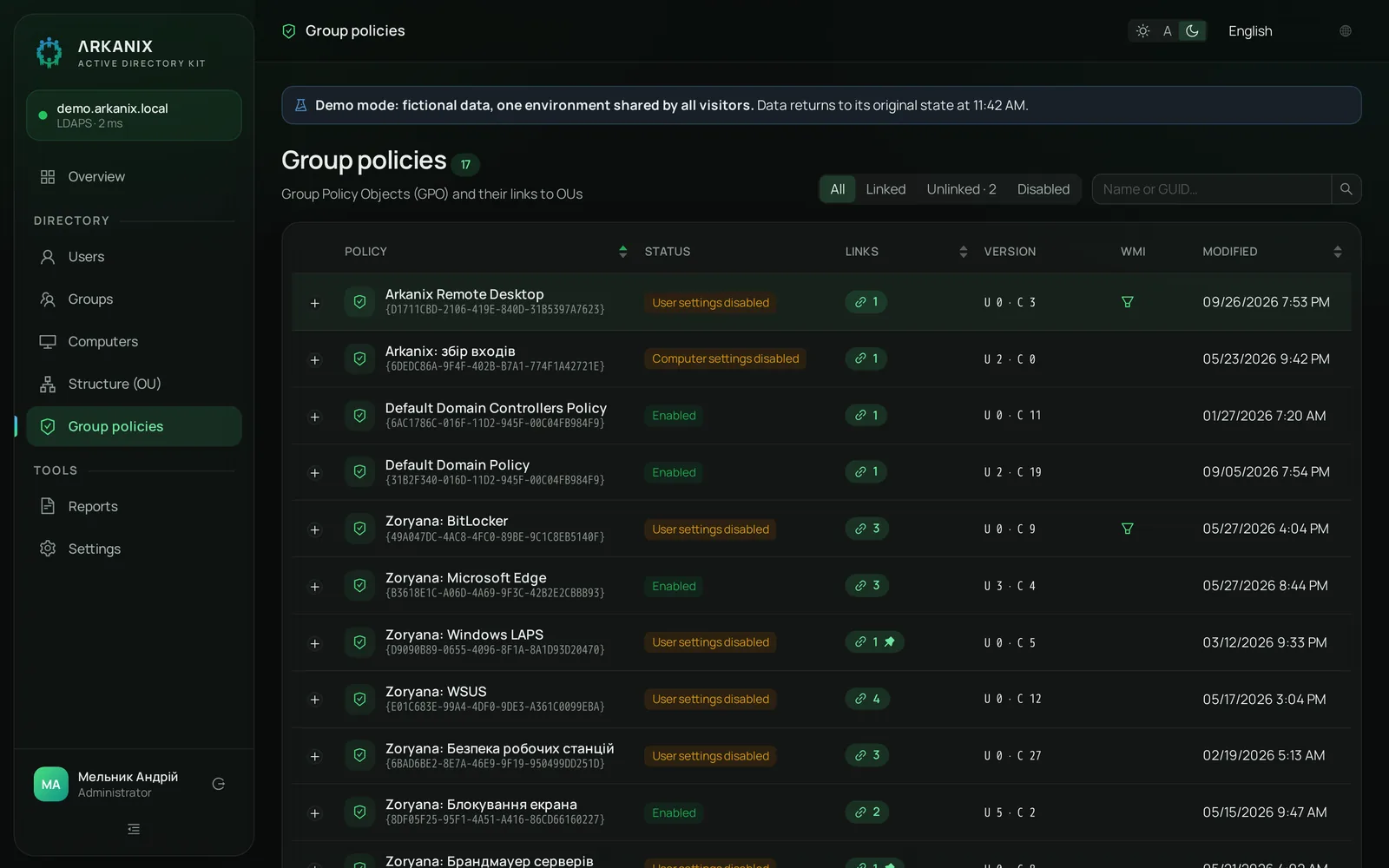The height and width of the screenshot is (868, 1389).
Task: Expand Default Domain Policy row
Action: tap(315, 473)
